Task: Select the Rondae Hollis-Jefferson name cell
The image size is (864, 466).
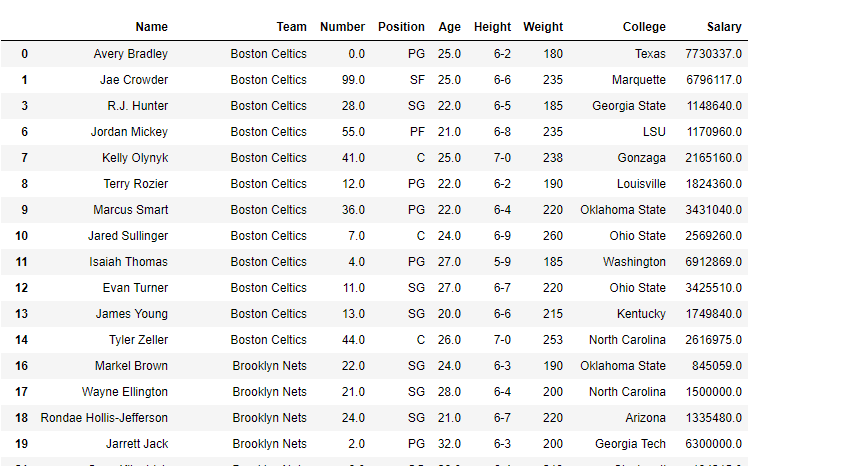Action: click(104, 418)
